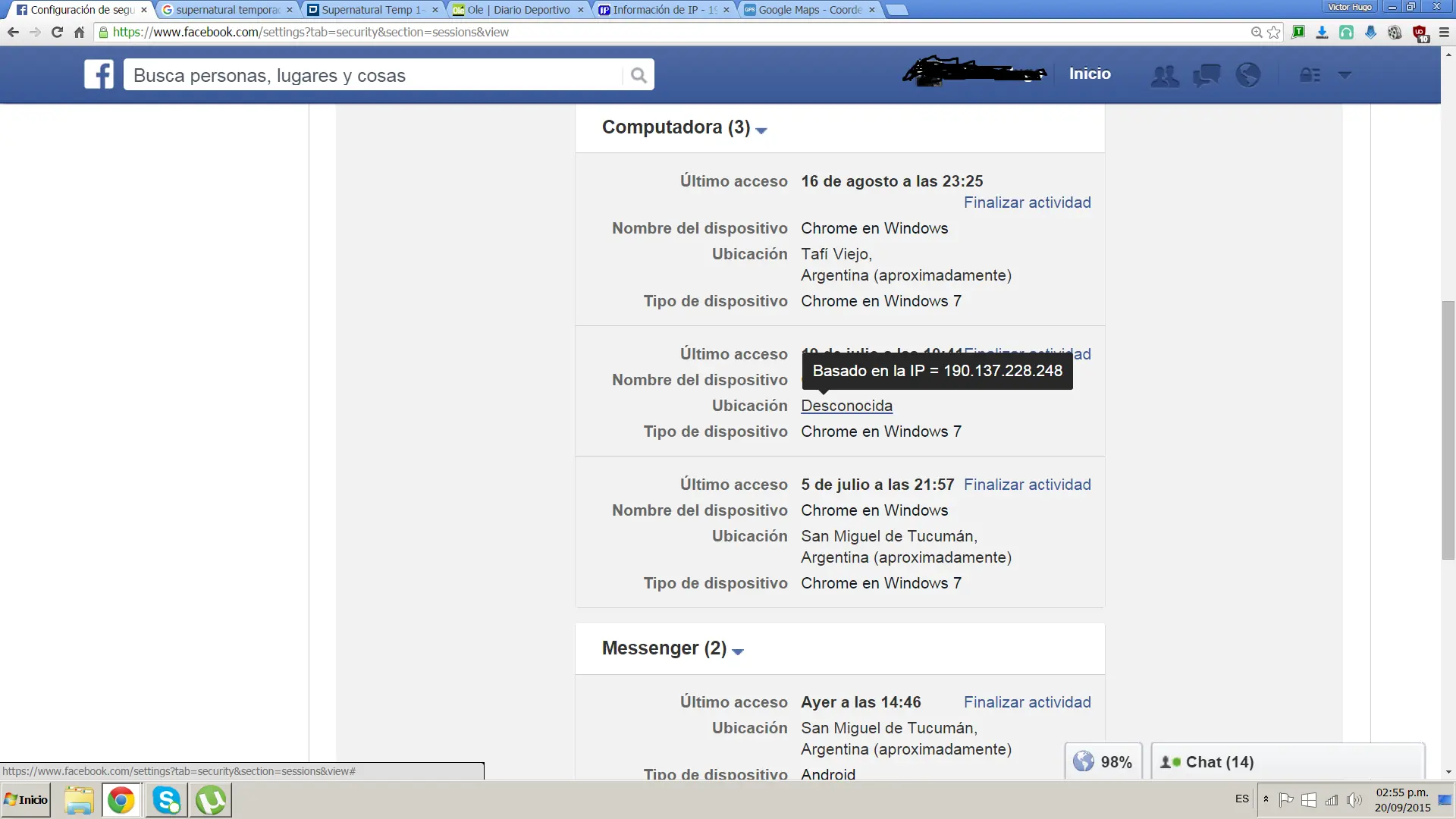The width and height of the screenshot is (1456, 819).
Task: Show hidden tray icons arrow
Action: [x=1266, y=799]
